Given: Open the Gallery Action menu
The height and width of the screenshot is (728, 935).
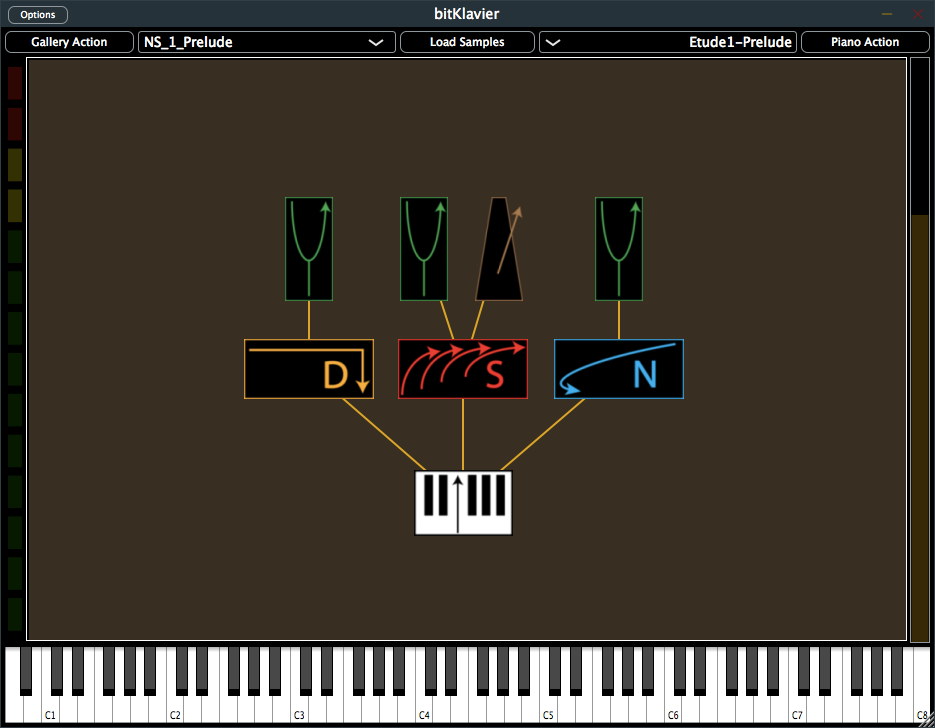Looking at the screenshot, I should [69, 42].
